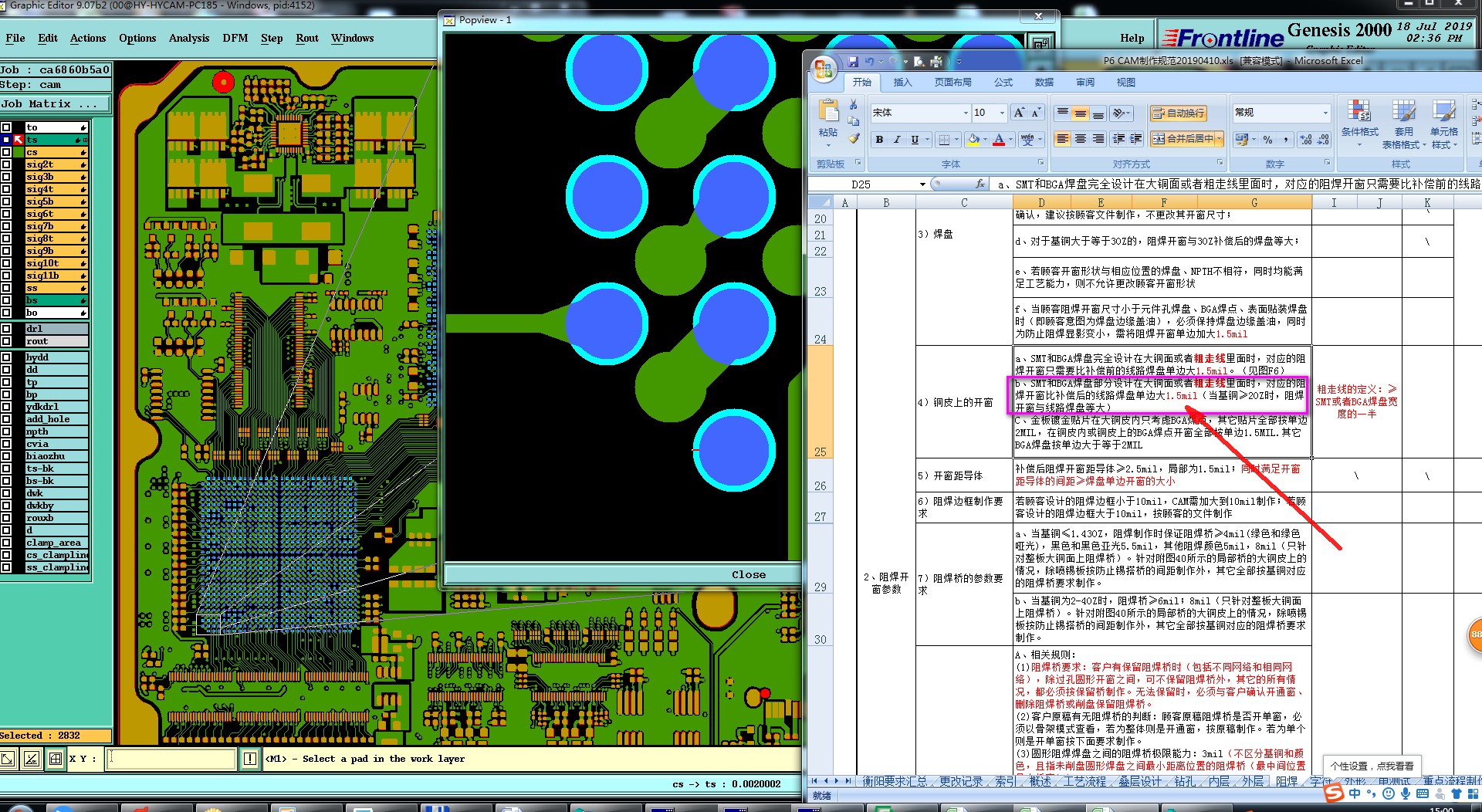Open the Genesis Help button
This screenshot has height=812, width=1482.
(1132, 38)
